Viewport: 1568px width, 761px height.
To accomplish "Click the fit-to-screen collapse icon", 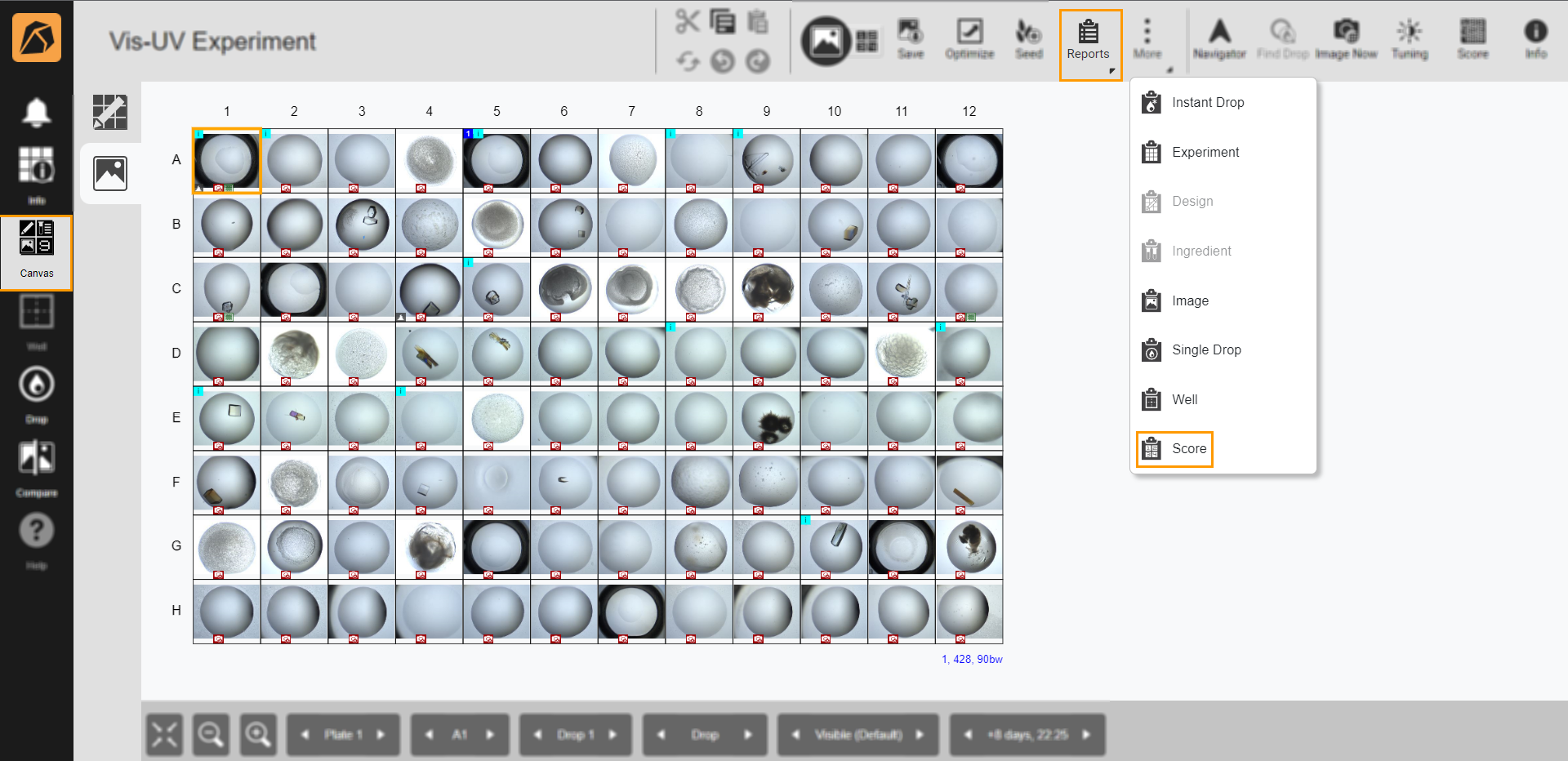I will pos(164,735).
